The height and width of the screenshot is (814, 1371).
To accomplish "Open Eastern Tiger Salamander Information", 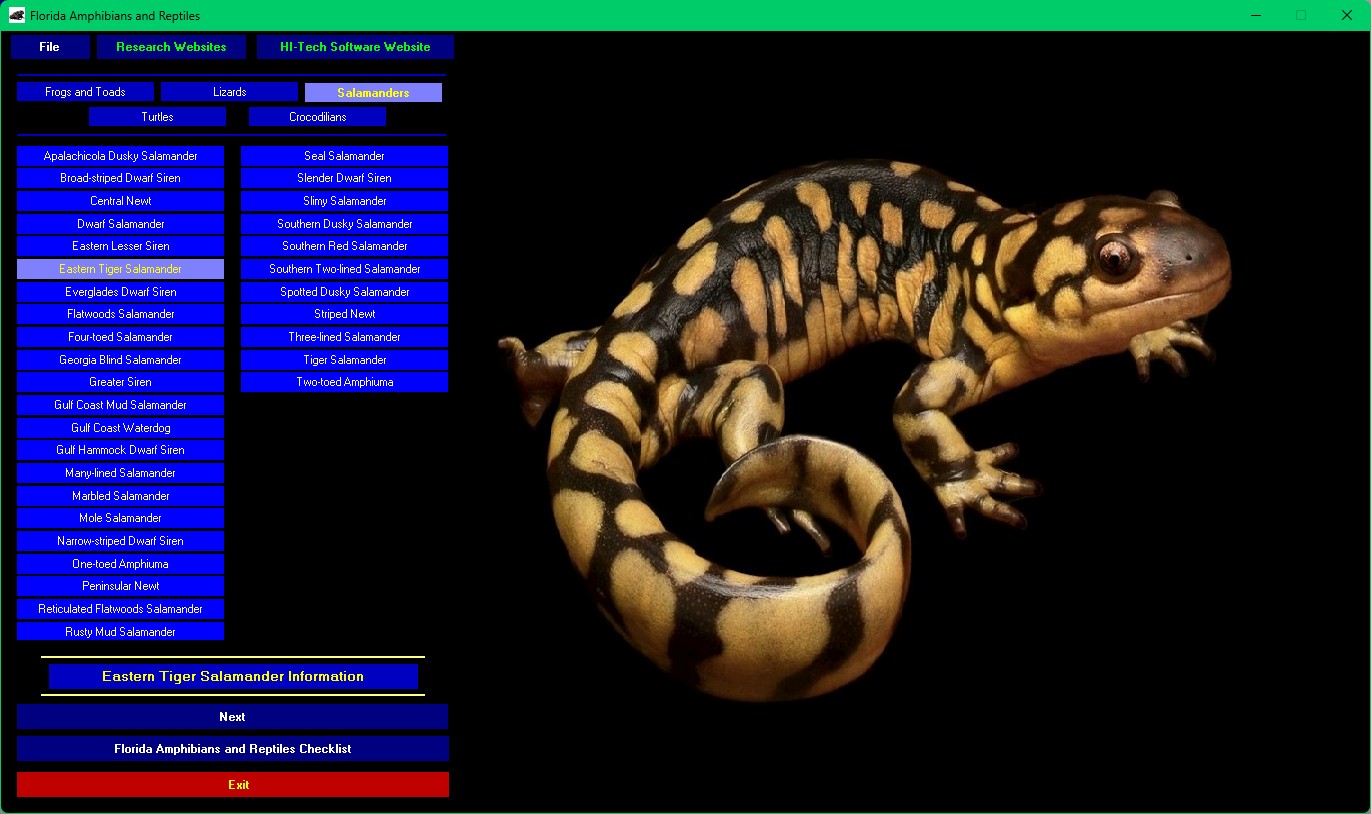I will click(233, 677).
